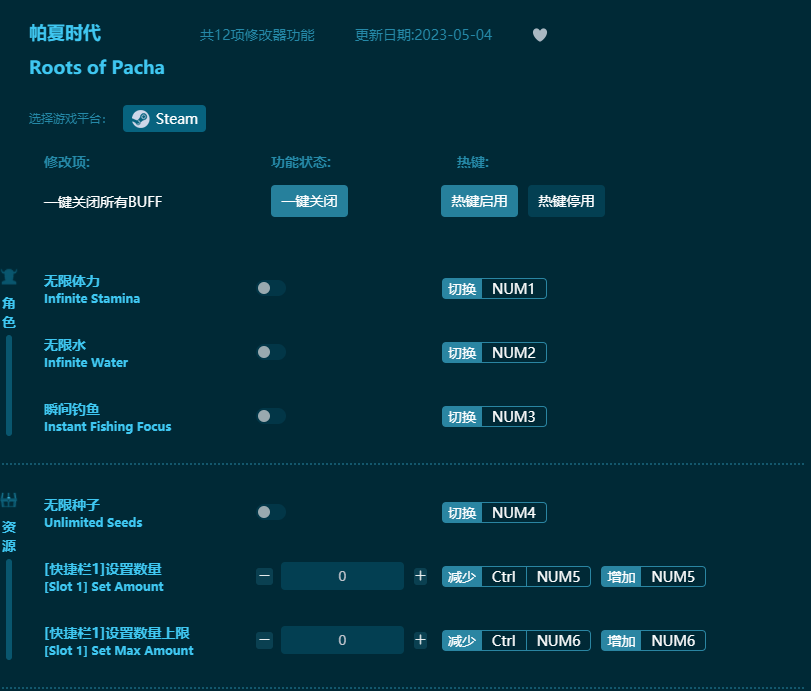Click the 帕夏时代 game title
The width and height of the screenshot is (811, 691).
(65, 33)
